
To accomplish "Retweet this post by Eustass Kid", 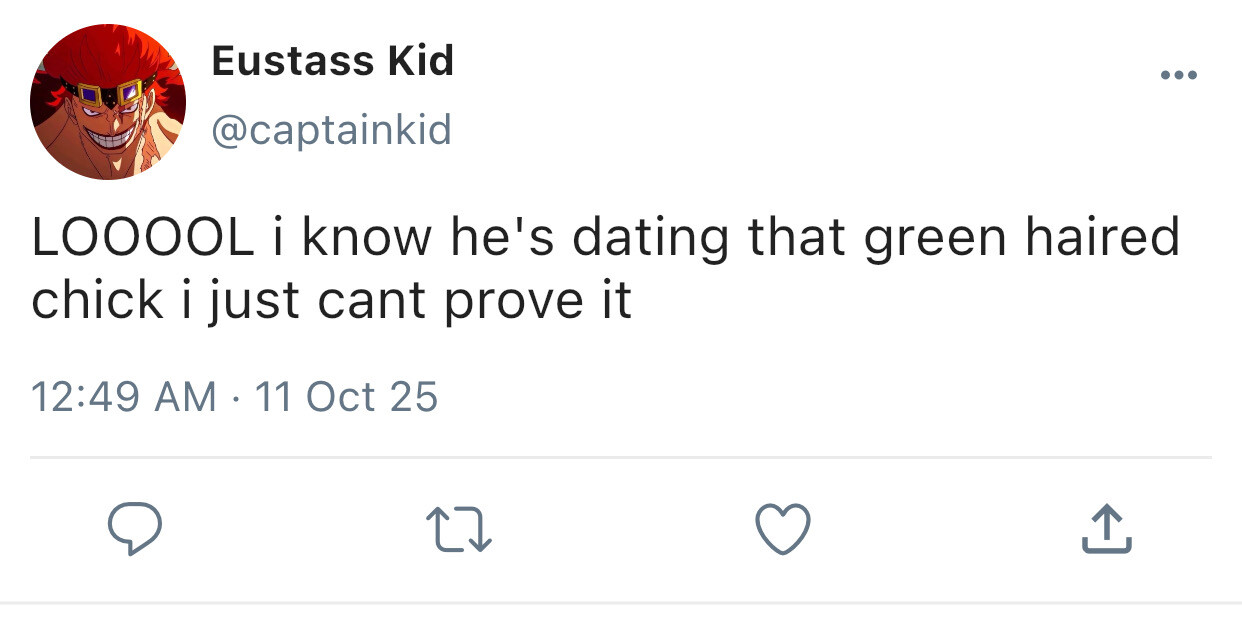I will pos(459,530).
